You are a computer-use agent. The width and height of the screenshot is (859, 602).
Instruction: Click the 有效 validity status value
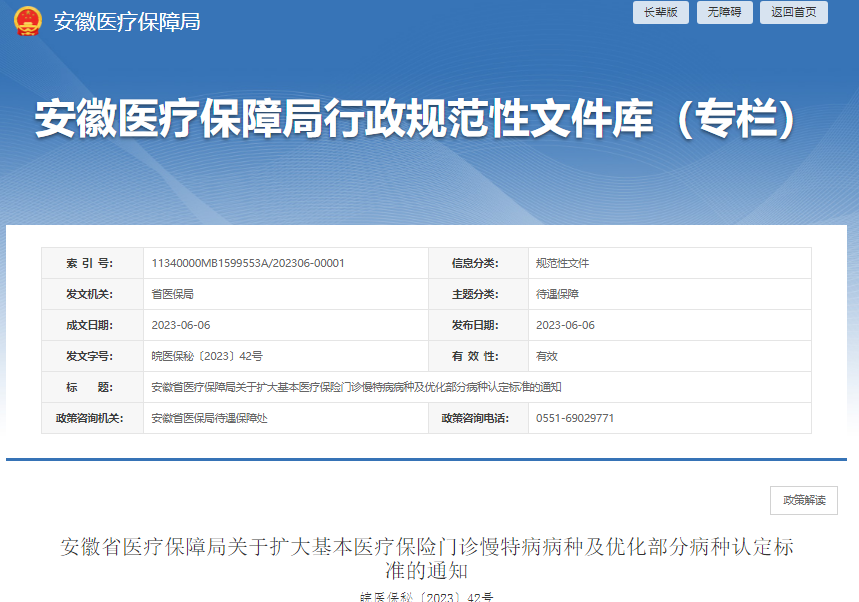coord(546,356)
